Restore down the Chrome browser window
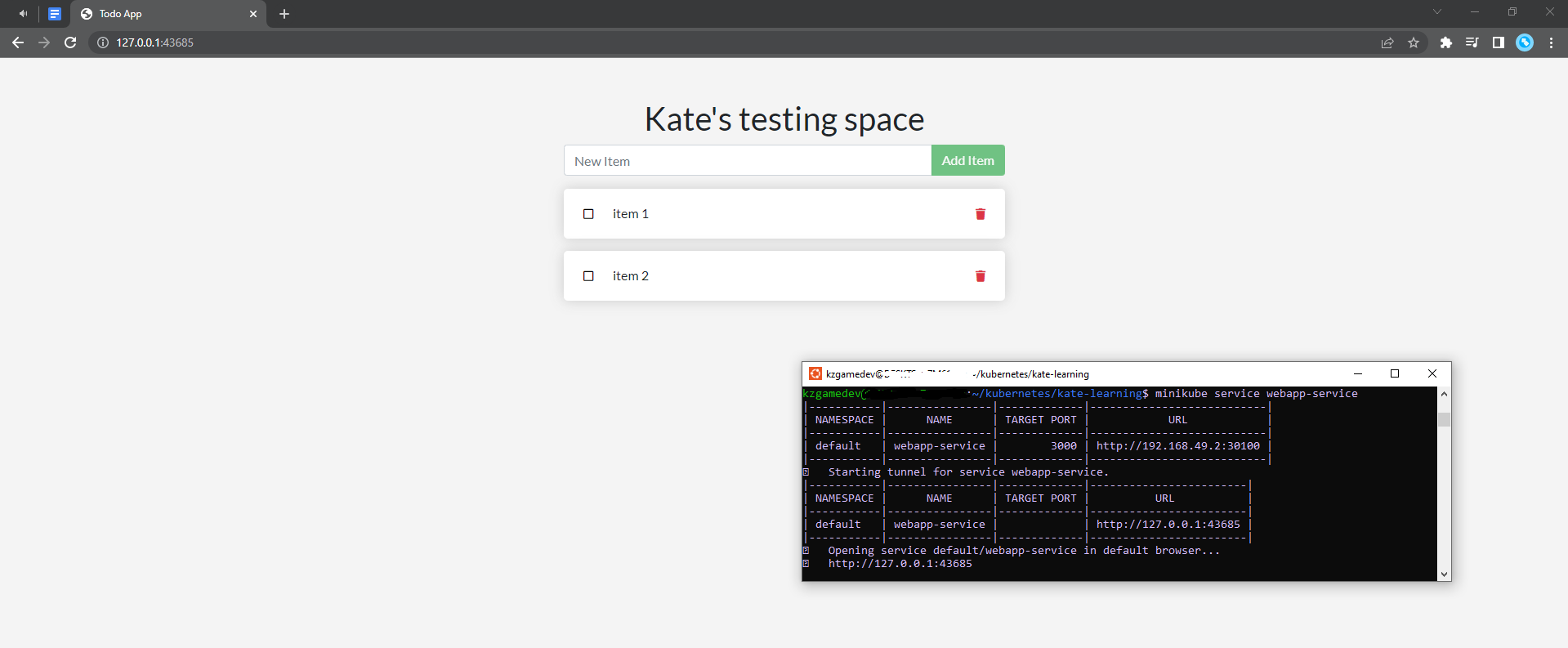 1512,11
